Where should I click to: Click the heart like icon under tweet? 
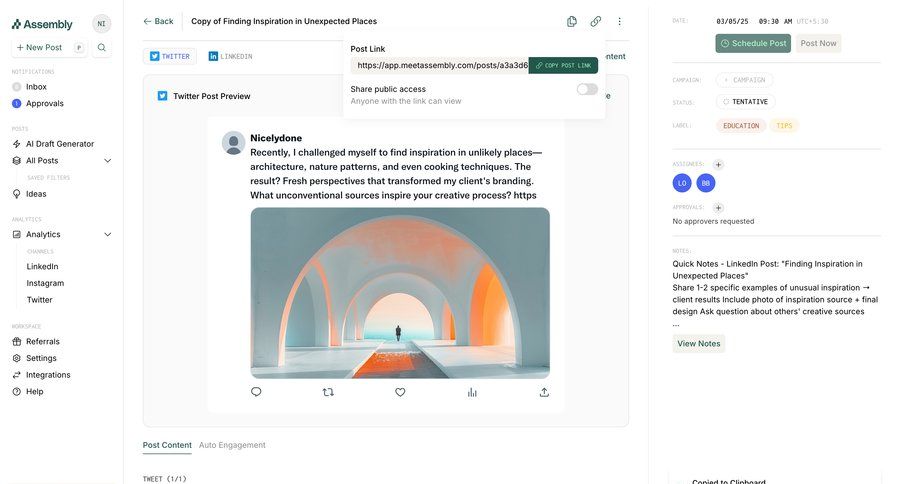click(400, 392)
